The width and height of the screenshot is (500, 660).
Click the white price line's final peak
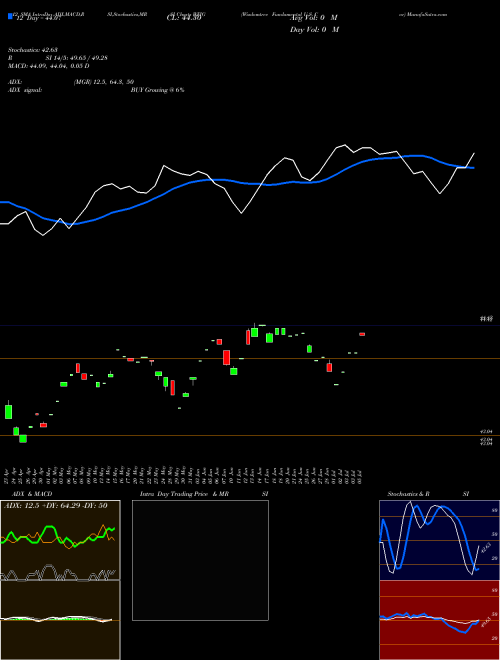click(474, 154)
